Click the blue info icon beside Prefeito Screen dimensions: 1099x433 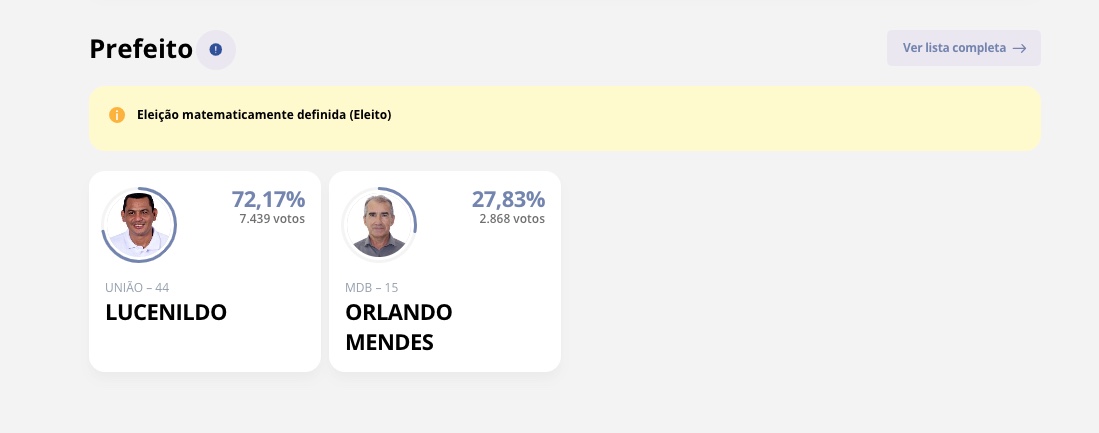pos(216,49)
